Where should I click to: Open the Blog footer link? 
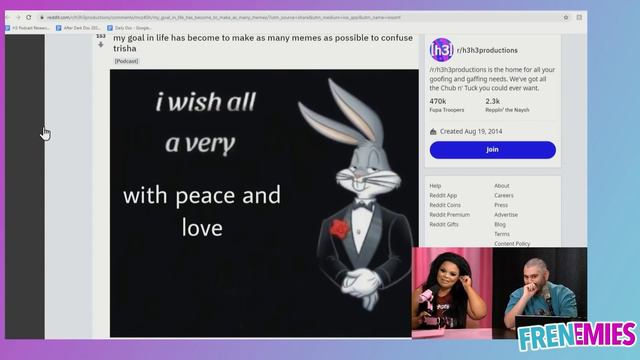[500, 224]
